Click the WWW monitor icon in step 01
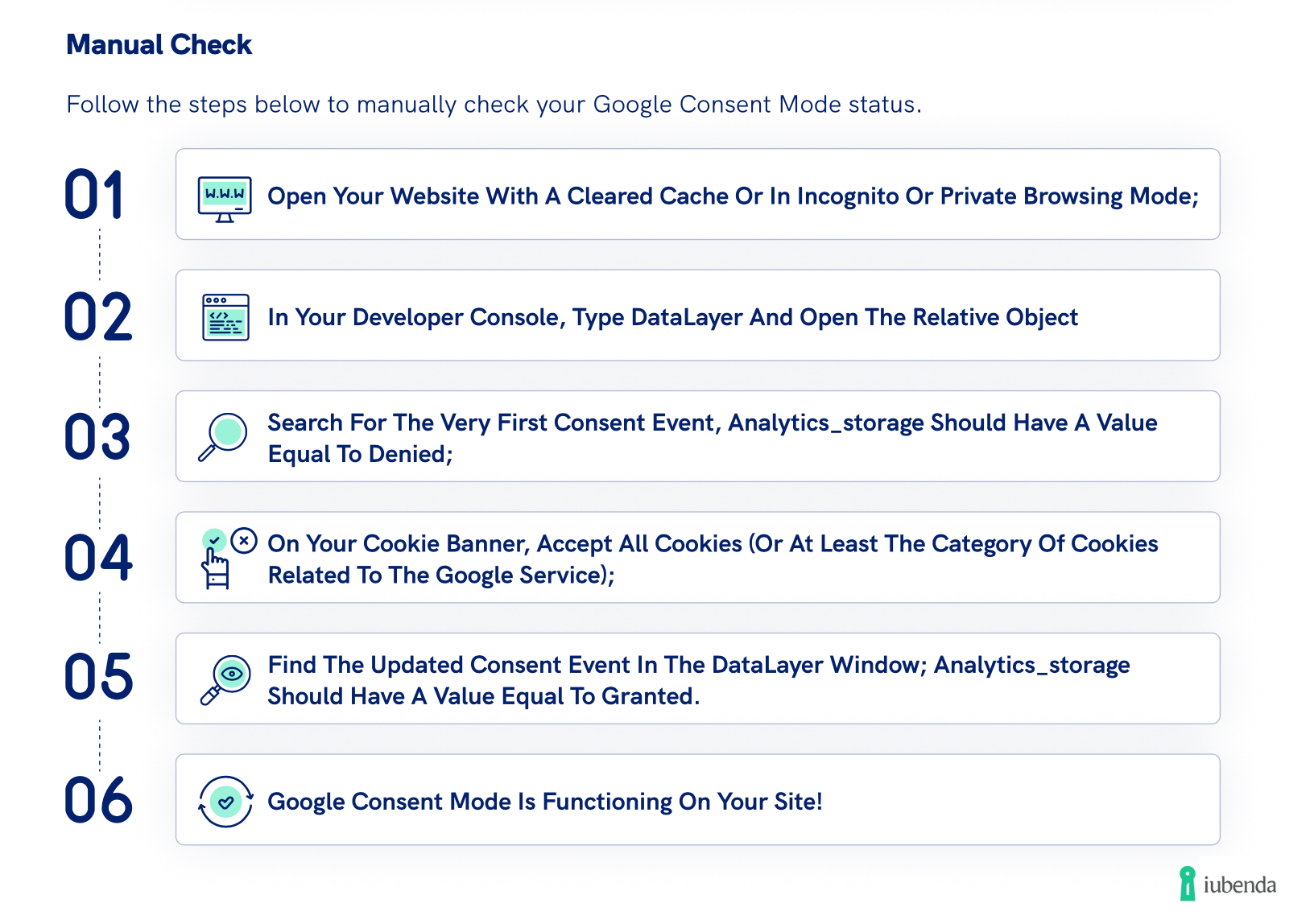 [225, 198]
